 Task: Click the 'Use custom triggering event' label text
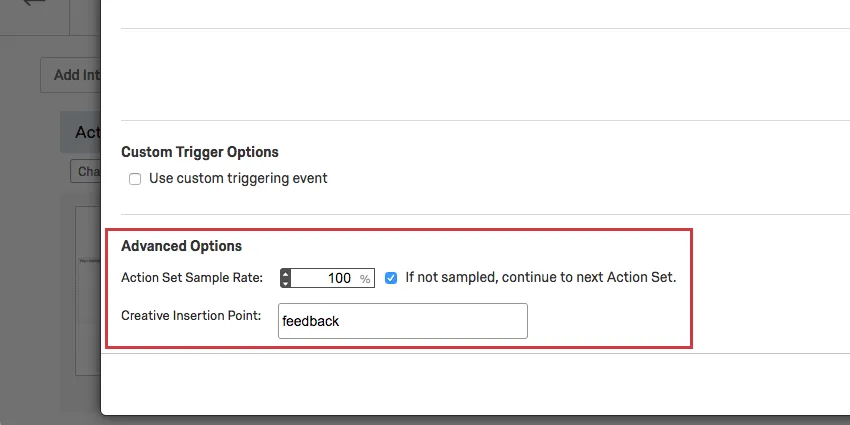[238, 179]
